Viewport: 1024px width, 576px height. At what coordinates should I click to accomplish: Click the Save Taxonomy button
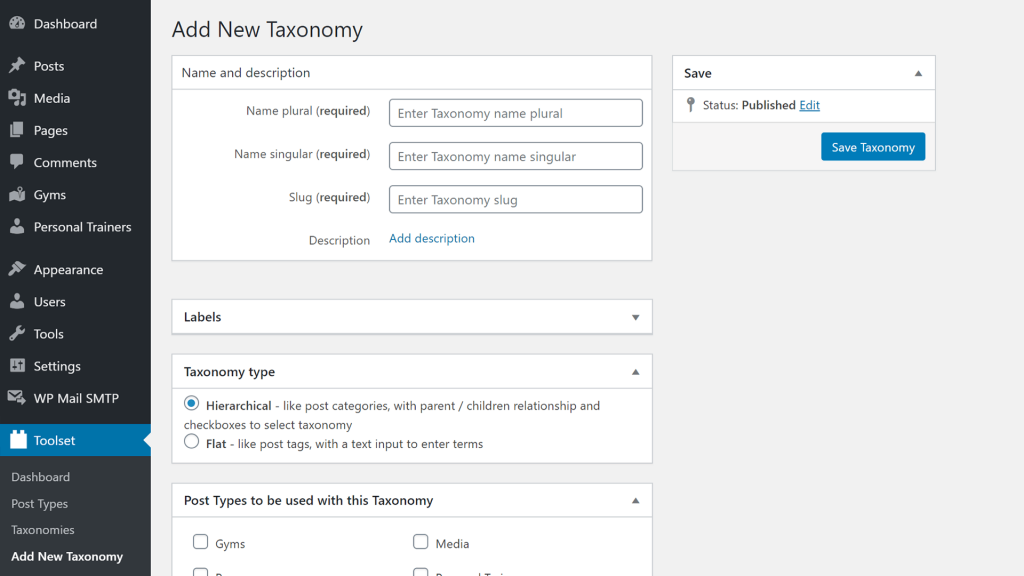[872, 146]
